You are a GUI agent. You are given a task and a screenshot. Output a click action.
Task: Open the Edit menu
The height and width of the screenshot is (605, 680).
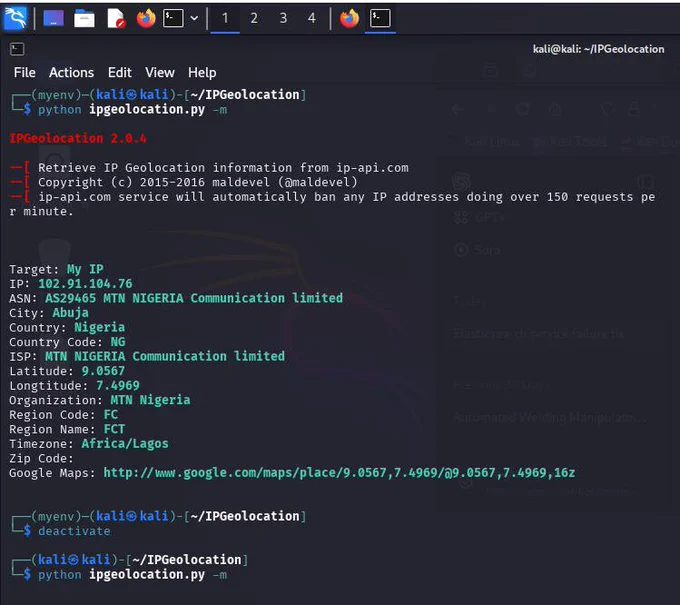tap(120, 72)
